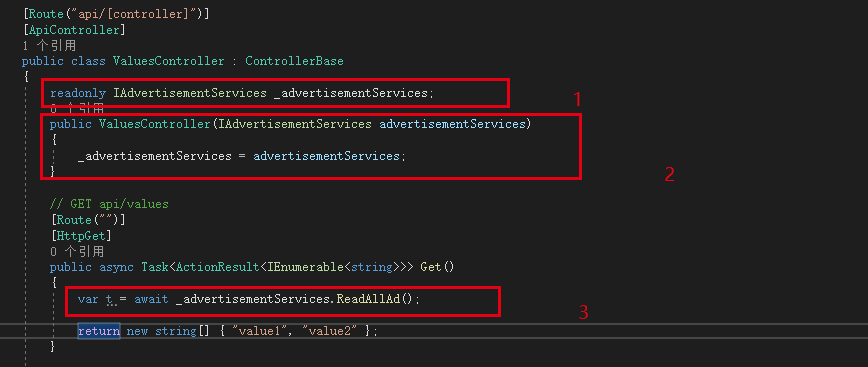Click the _advertisementServices field declaration name
This screenshot has height=367, width=868.
click(350, 93)
